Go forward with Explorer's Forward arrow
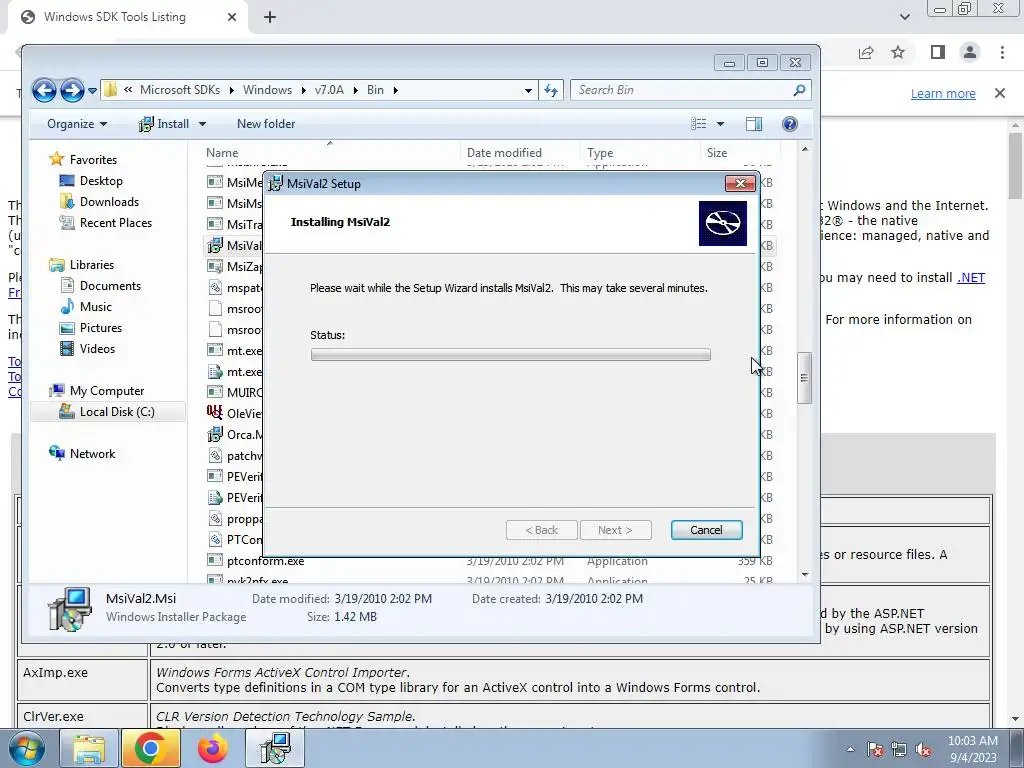 point(72,90)
